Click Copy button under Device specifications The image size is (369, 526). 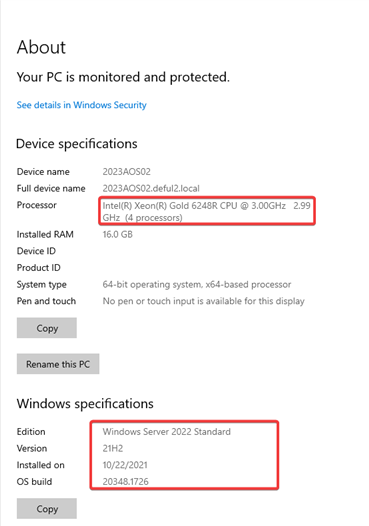[x=47, y=328]
